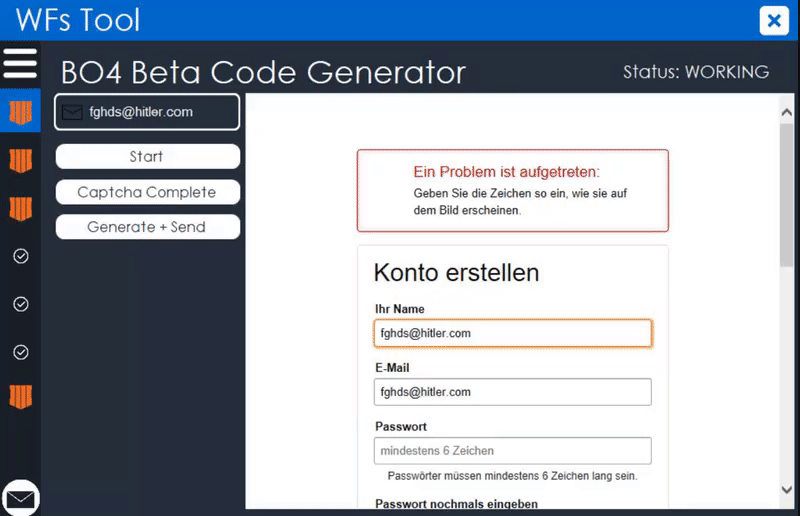Click the 'Passwort nochmals eingeben' label
The width and height of the screenshot is (800, 516).
[x=457, y=504]
